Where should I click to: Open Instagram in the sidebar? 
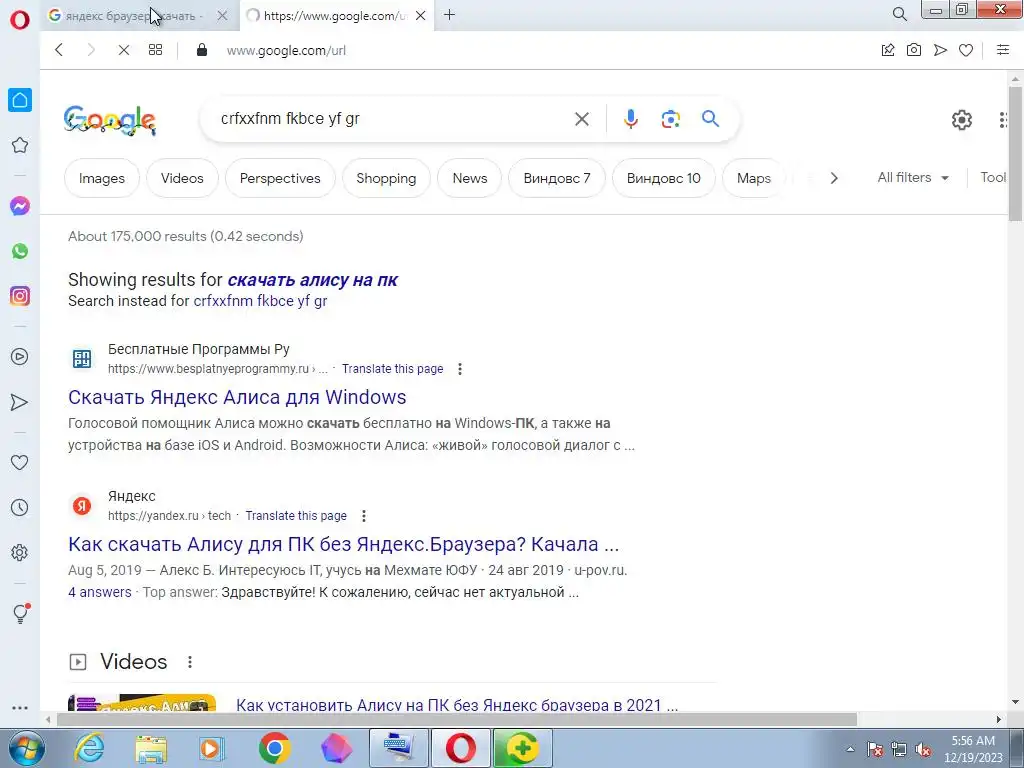pyautogui.click(x=20, y=296)
